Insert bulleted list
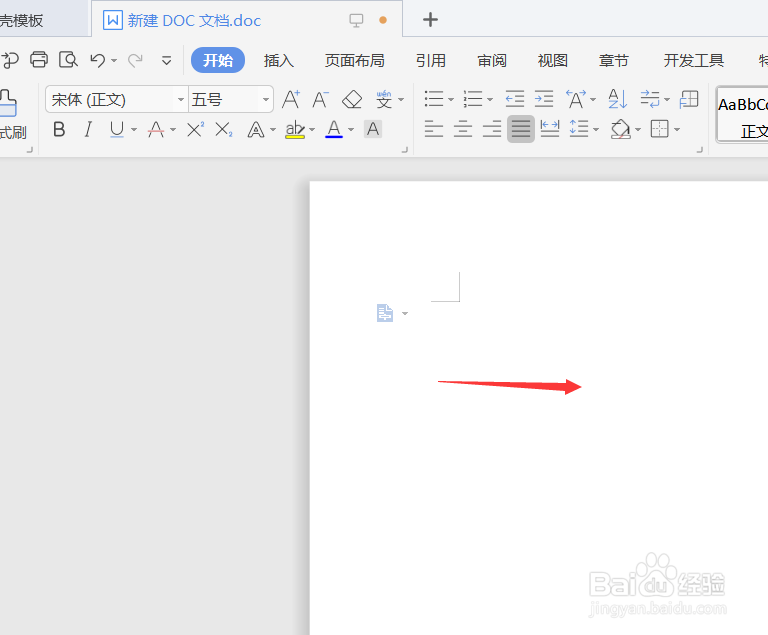 [x=434, y=99]
